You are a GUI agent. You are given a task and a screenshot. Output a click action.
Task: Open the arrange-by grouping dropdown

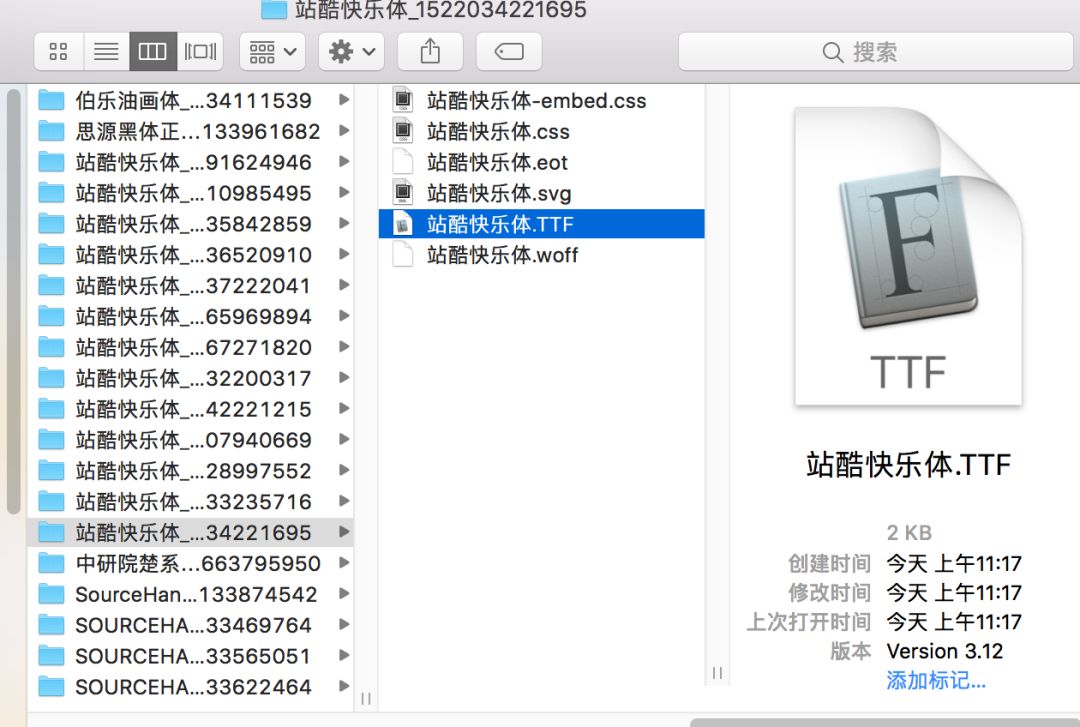point(273,52)
